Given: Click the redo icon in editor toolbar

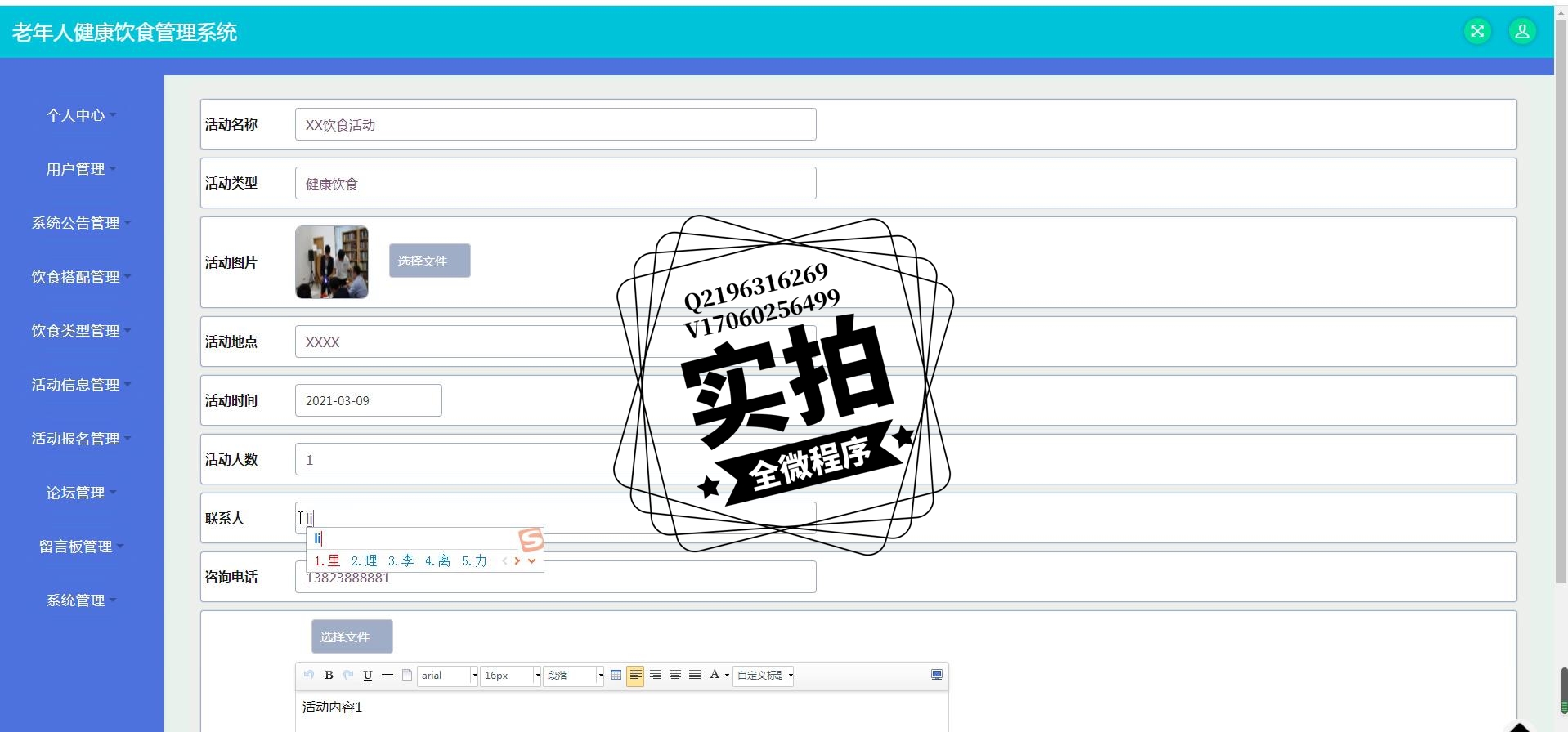Looking at the screenshot, I should coord(348,675).
